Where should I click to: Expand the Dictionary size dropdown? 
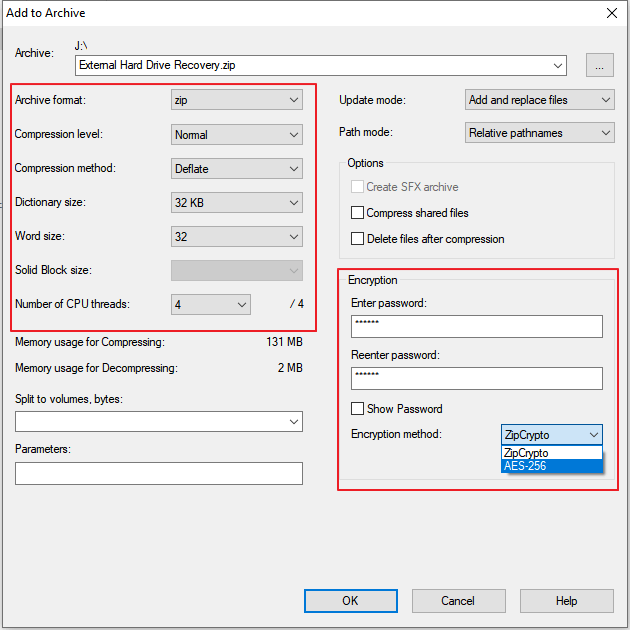click(237, 202)
